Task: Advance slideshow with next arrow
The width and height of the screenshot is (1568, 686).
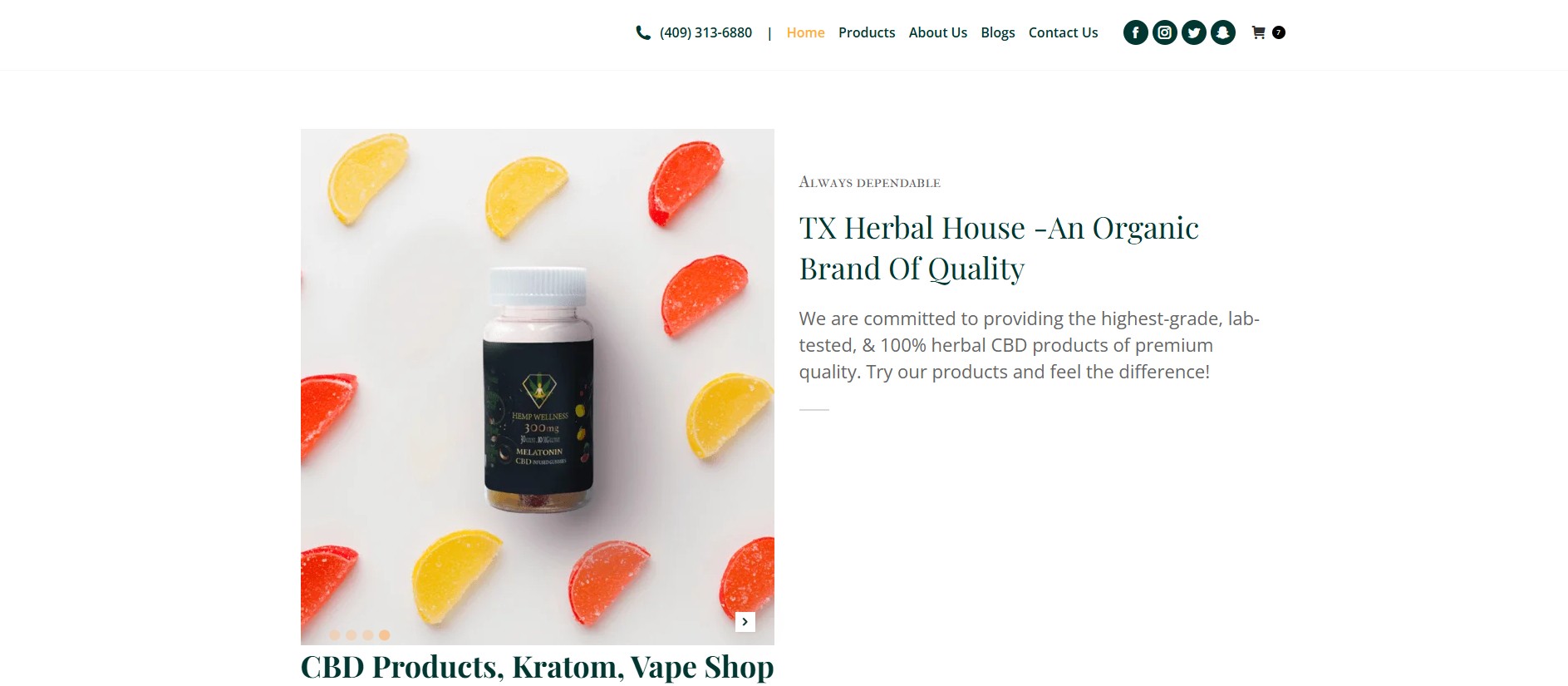Action: coord(745,621)
